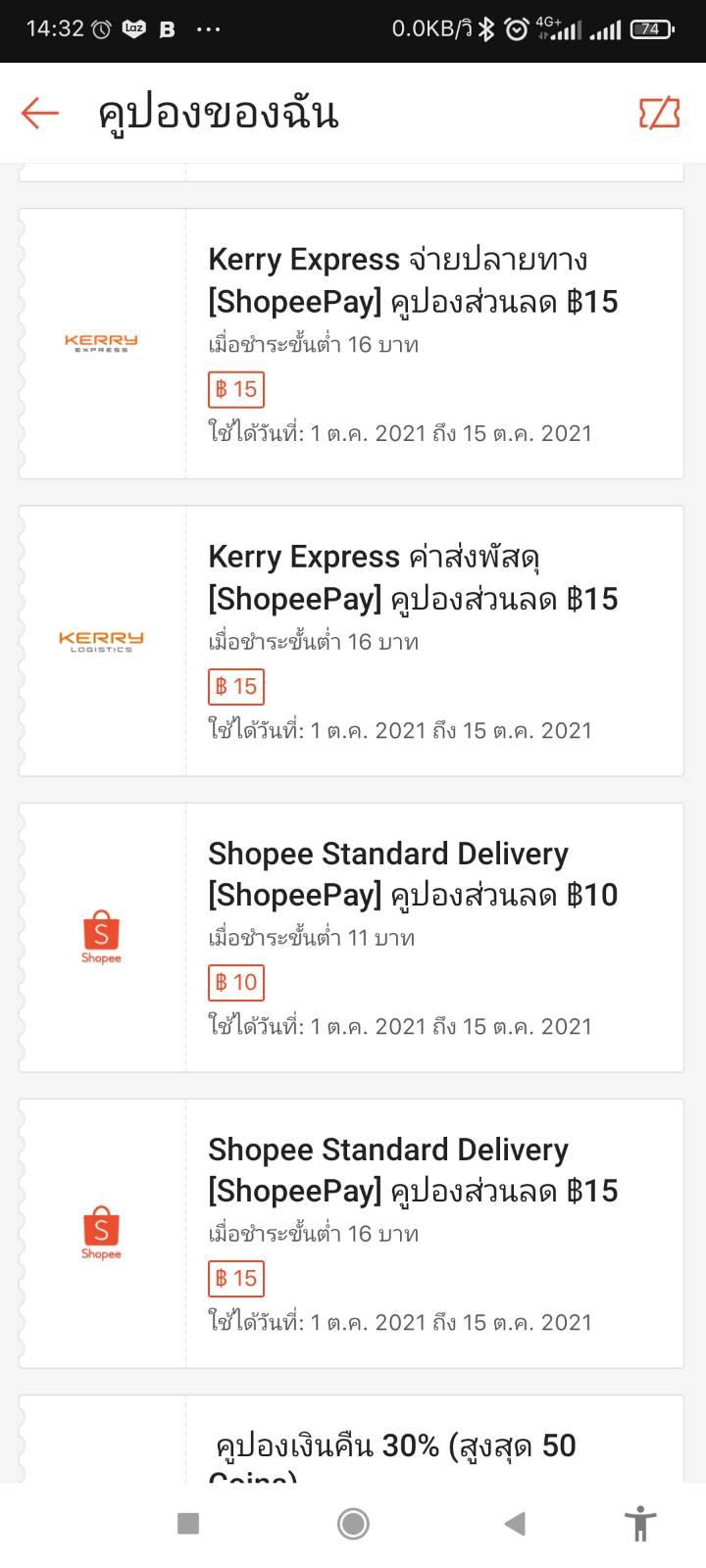The width and height of the screenshot is (706, 1568).
Task: Tap the validity date on the last Shopee coupon
Action: tap(400, 1322)
